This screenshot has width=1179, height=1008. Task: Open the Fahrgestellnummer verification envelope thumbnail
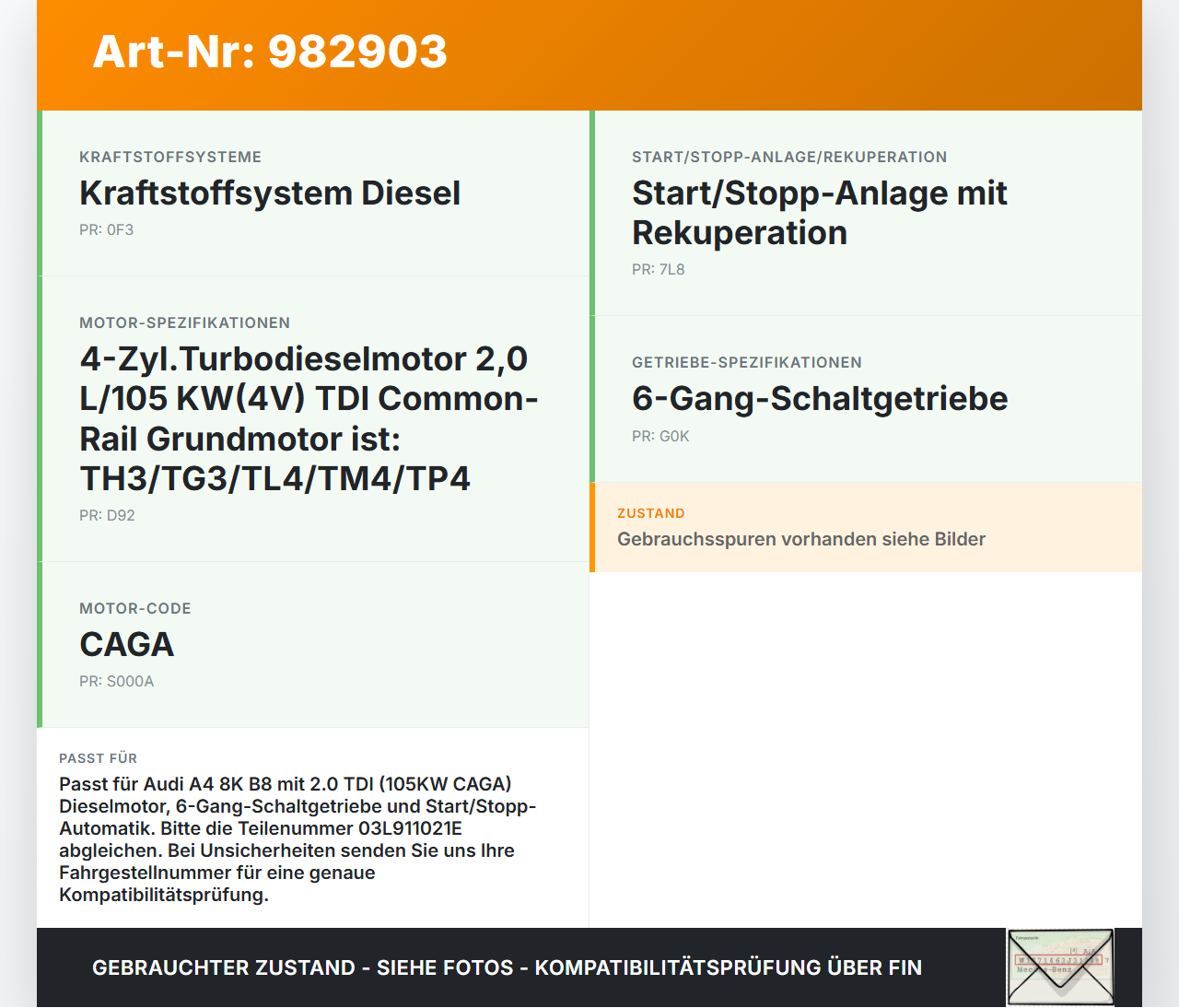[1060, 967]
